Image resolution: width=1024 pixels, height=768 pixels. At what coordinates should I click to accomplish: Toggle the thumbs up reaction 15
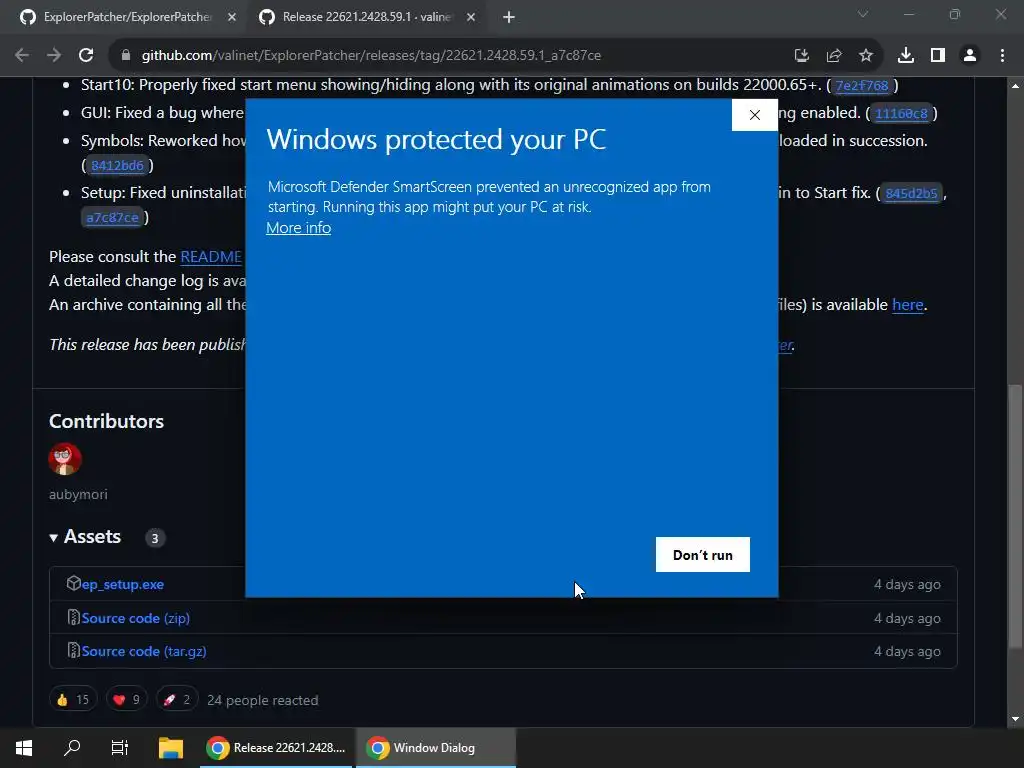point(73,699)
